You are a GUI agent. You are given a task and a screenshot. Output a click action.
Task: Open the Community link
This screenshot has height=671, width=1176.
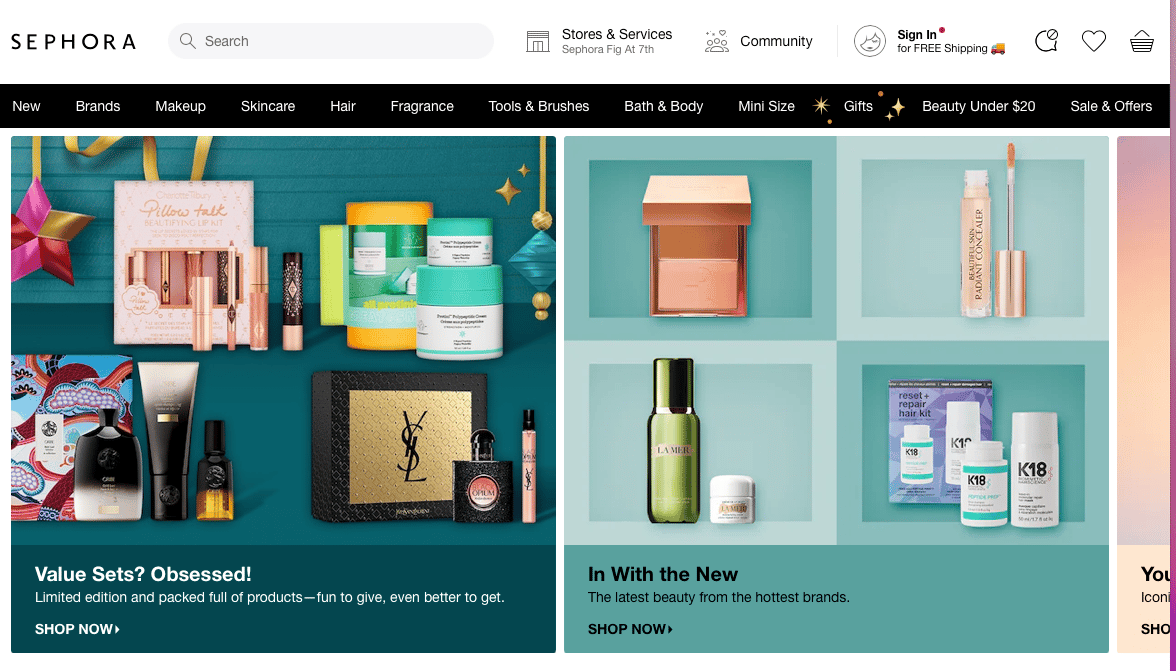(x=776, y=41)
